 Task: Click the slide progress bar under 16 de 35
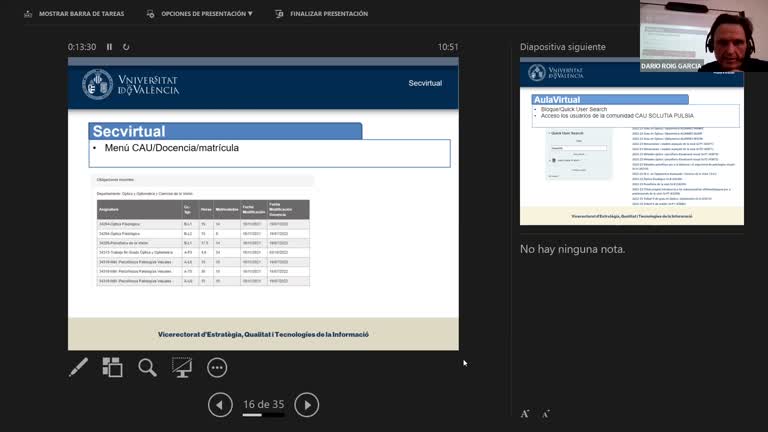tap(263, 415)
